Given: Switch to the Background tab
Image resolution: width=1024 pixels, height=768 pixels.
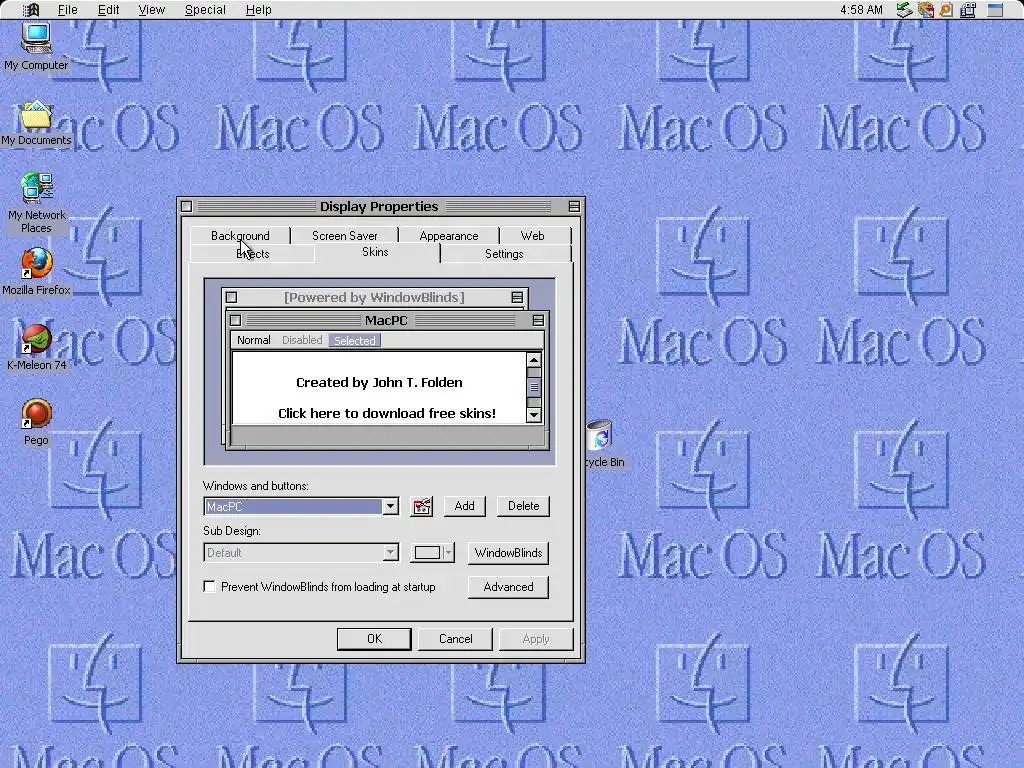Looking at the screenshot, I should point(240,235).
